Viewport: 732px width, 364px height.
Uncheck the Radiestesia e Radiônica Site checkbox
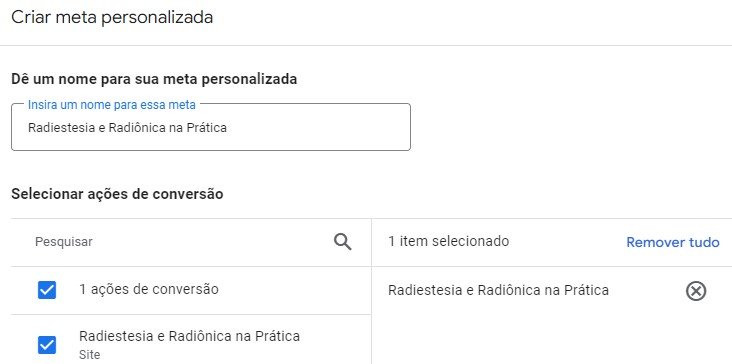point(47,345)
